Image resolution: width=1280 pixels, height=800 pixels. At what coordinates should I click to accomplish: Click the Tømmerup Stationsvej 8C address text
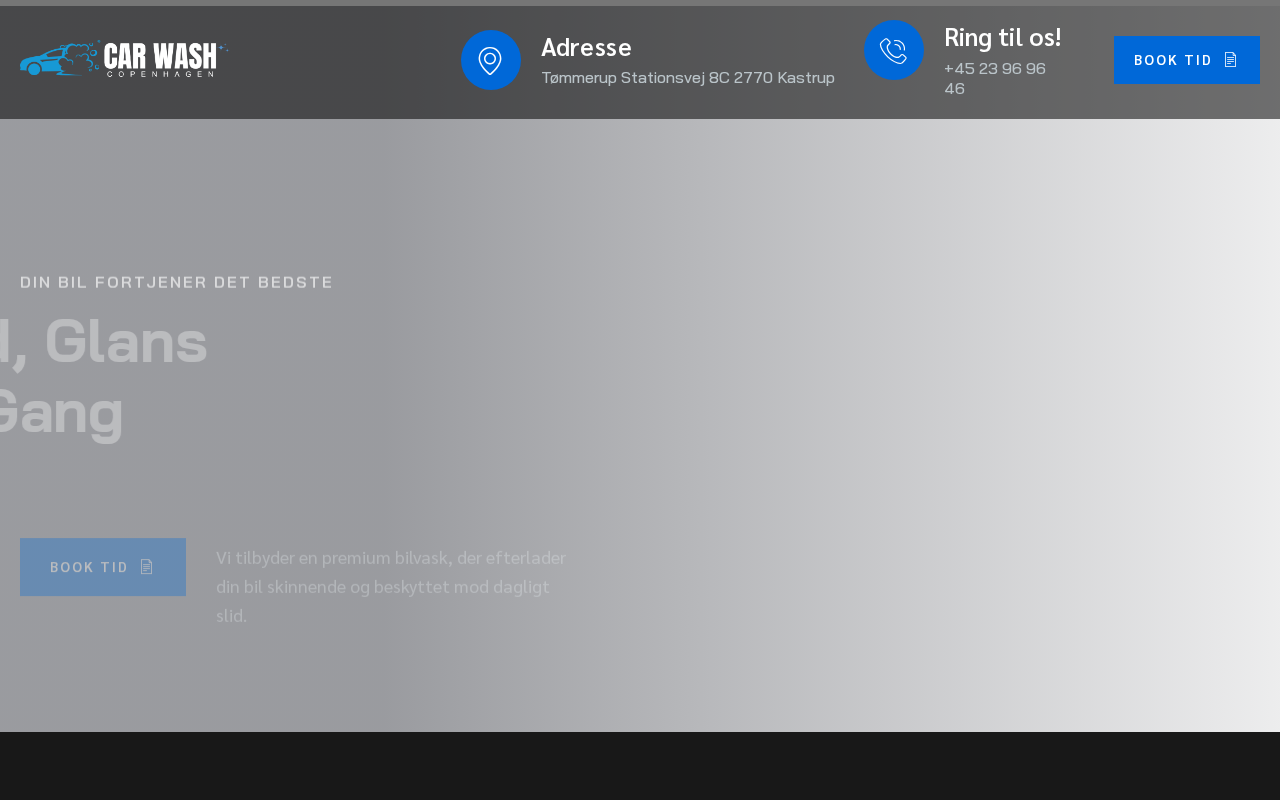[x=688, y=77]
